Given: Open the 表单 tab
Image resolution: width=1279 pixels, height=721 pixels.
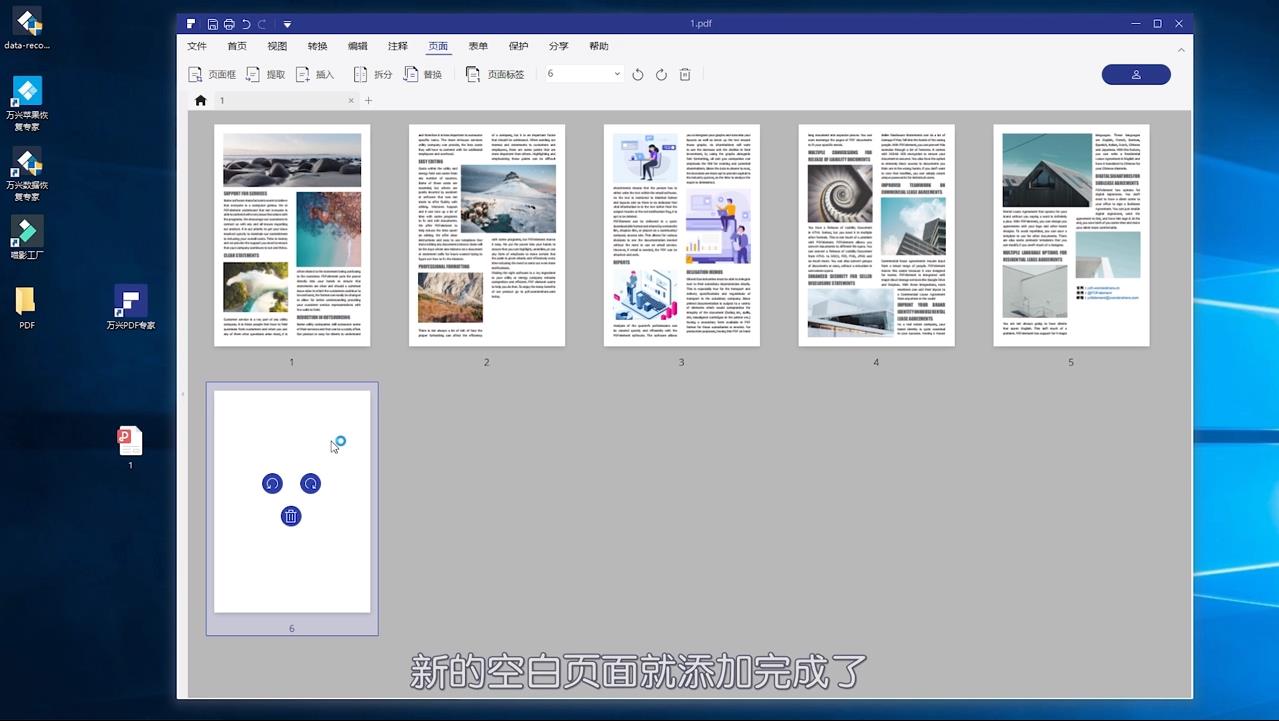Looking at the screenshot, I should pyautogui.click(x=478, y=46).
